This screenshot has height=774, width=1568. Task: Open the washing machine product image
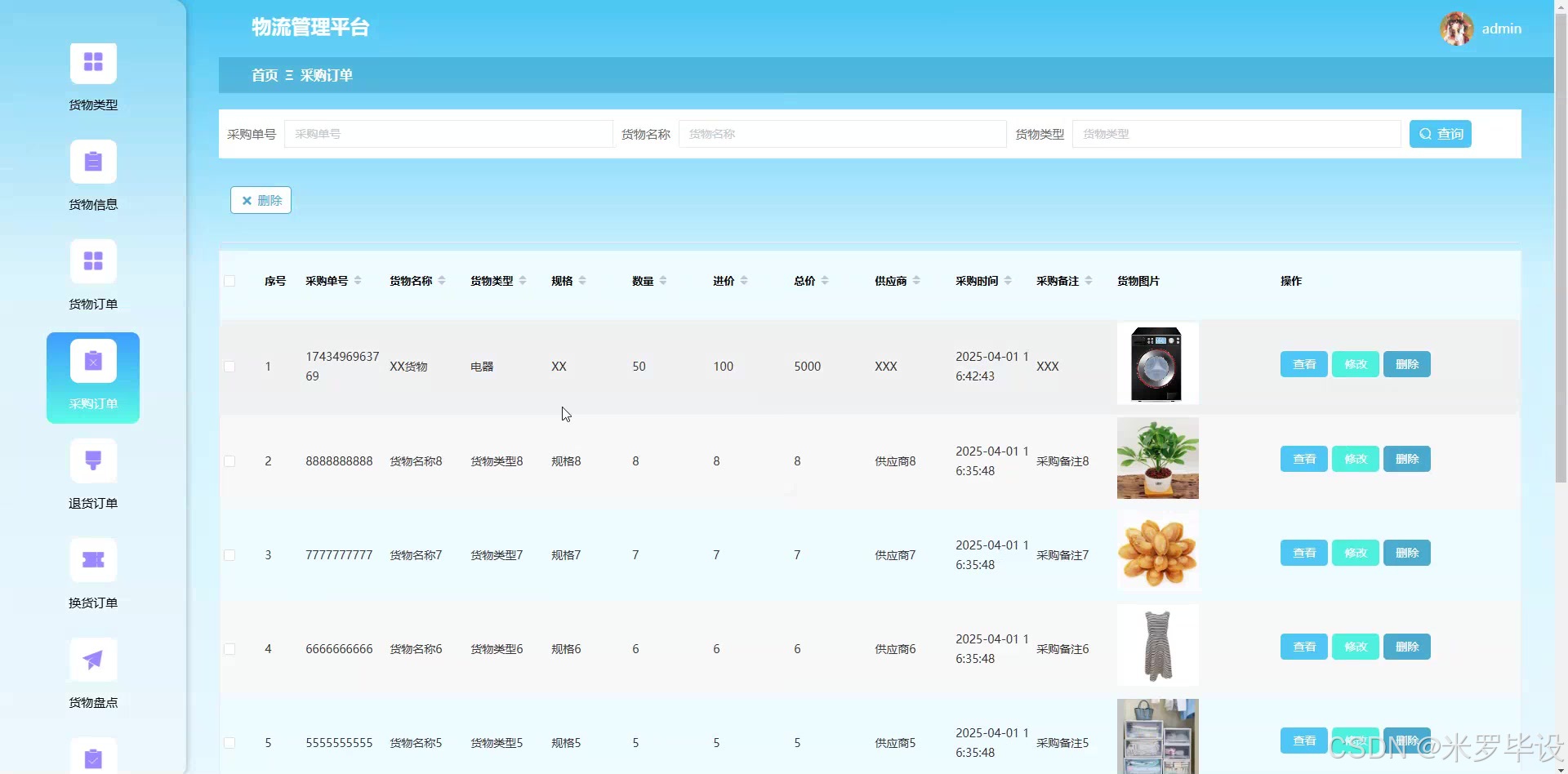click(x=1158, y=363)
